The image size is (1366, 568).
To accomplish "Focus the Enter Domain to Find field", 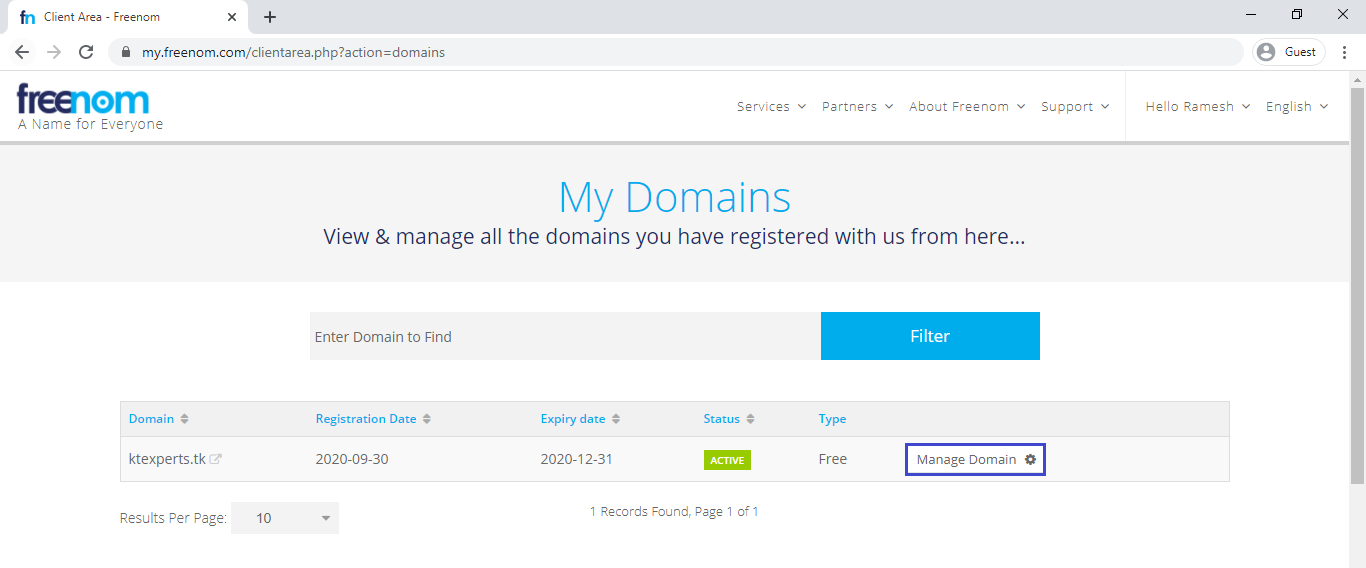I will tap(565, 336).
